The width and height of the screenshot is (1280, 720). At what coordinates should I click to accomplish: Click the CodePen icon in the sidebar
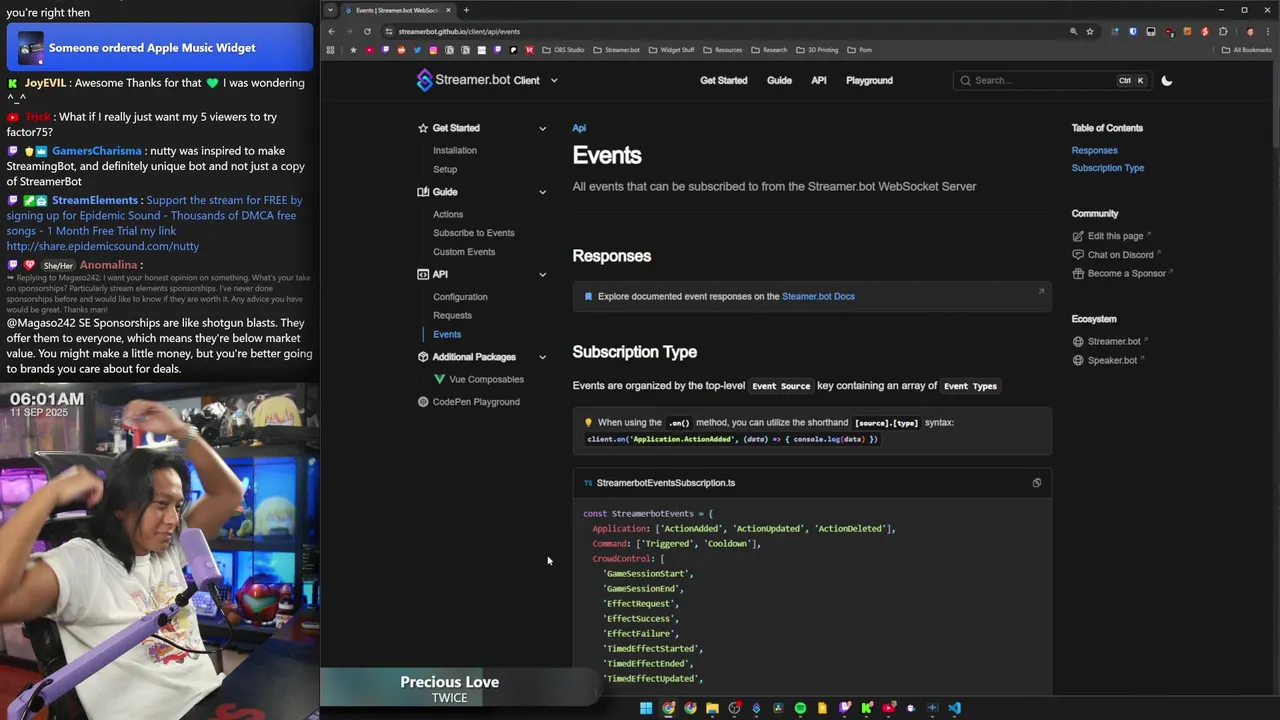pyautogui.click(x=423, y=402)
